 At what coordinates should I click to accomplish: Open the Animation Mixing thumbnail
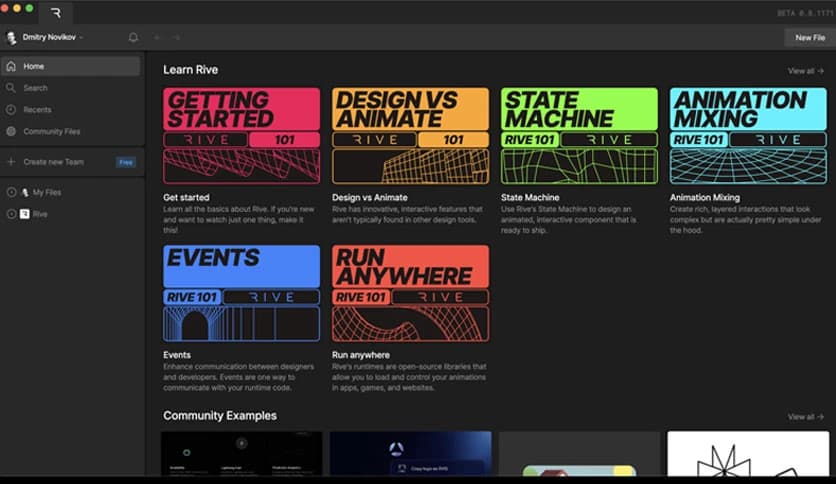pos(749,136)
